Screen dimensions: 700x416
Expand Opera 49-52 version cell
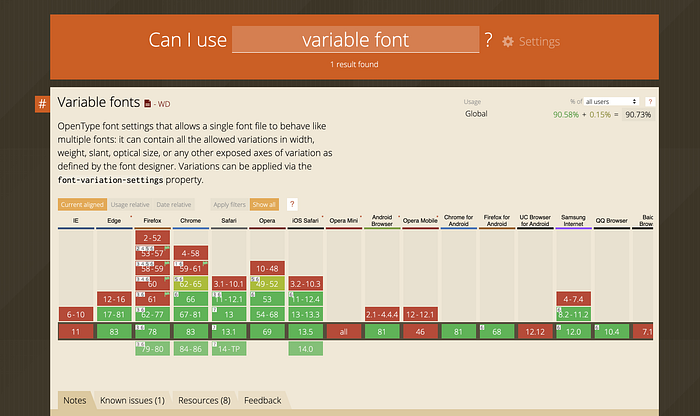(267, 283)
